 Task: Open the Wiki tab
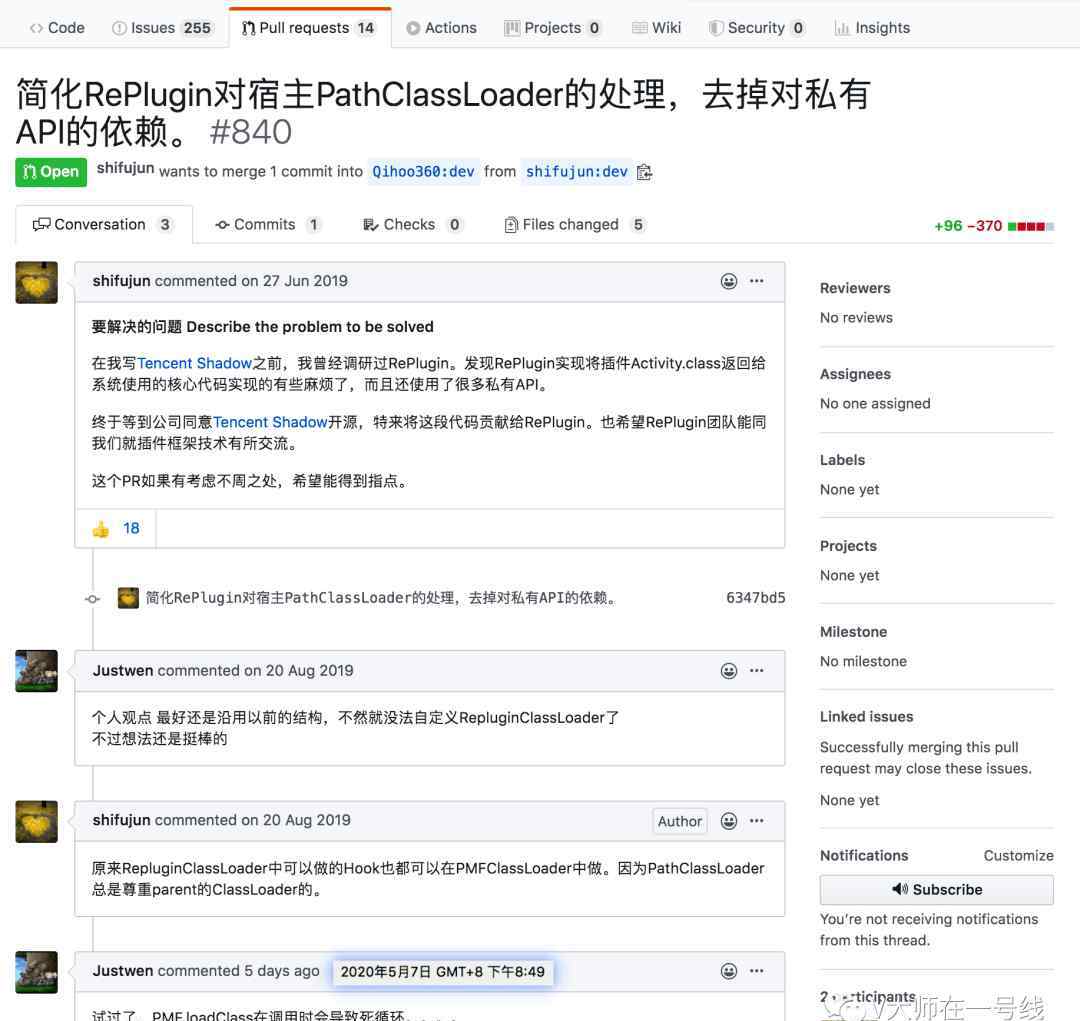point(656,28)
